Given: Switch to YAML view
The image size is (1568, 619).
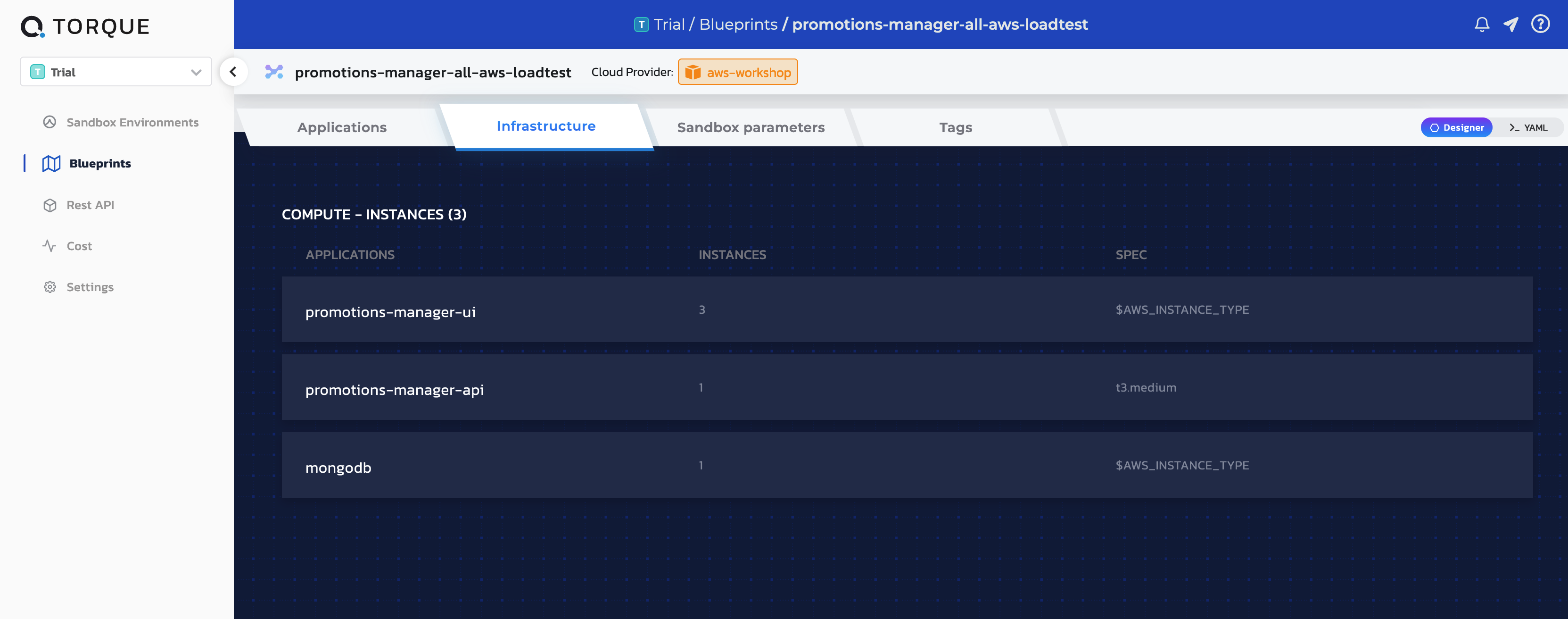Looking at the screenshot, I should (1528, 127).
